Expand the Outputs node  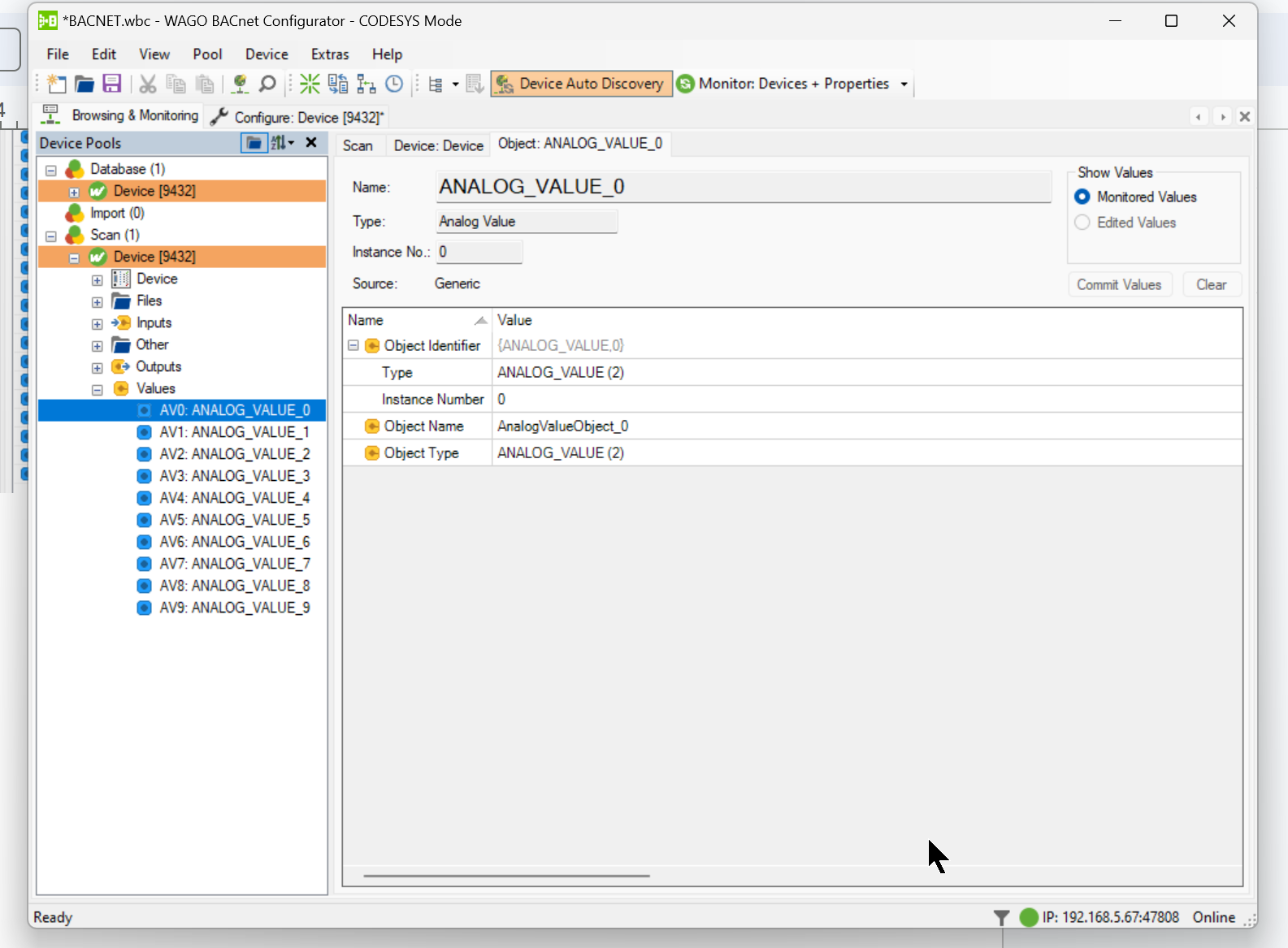[x=98, y=368]
